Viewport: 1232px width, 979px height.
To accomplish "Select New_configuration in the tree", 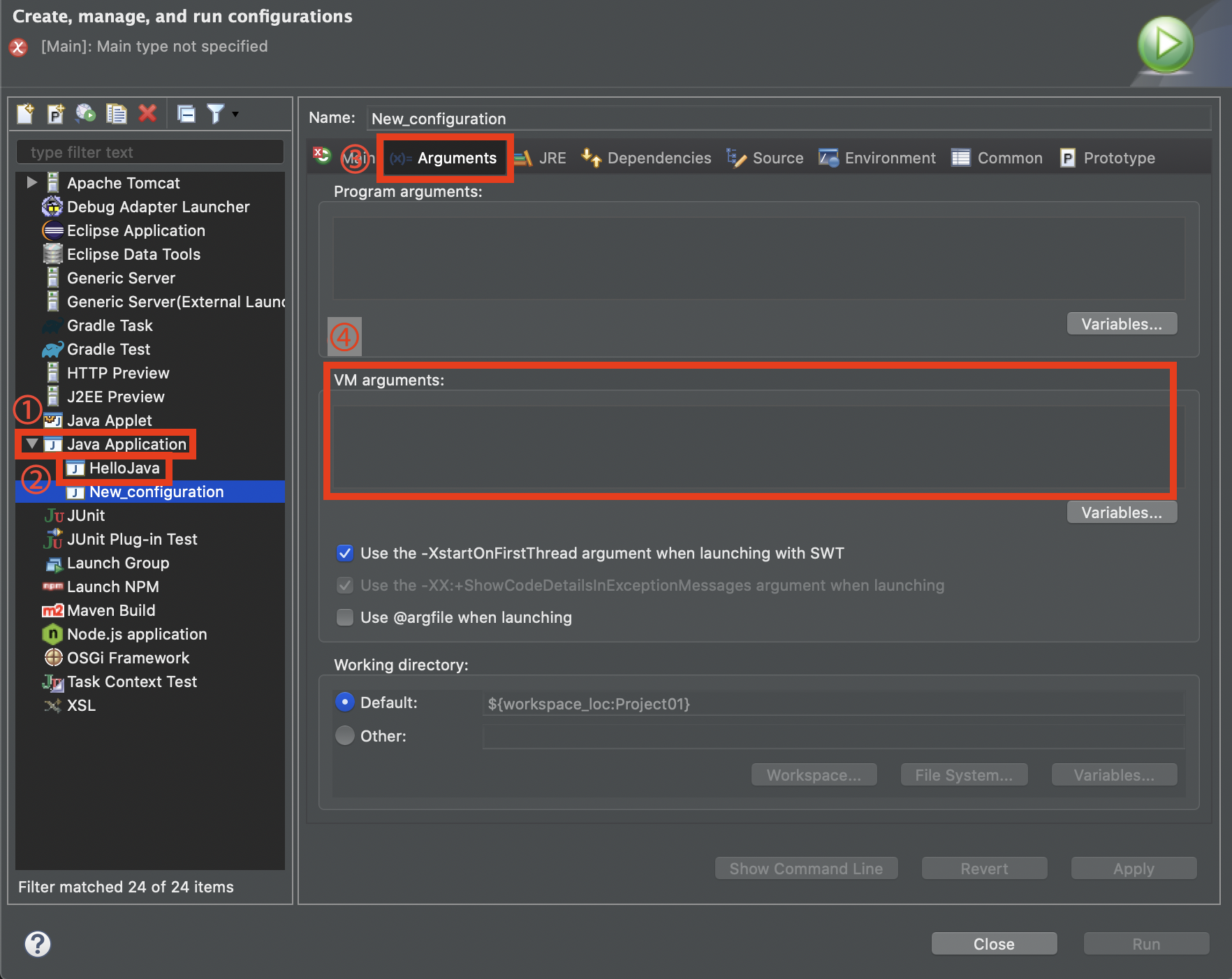I will coord(156,492).
